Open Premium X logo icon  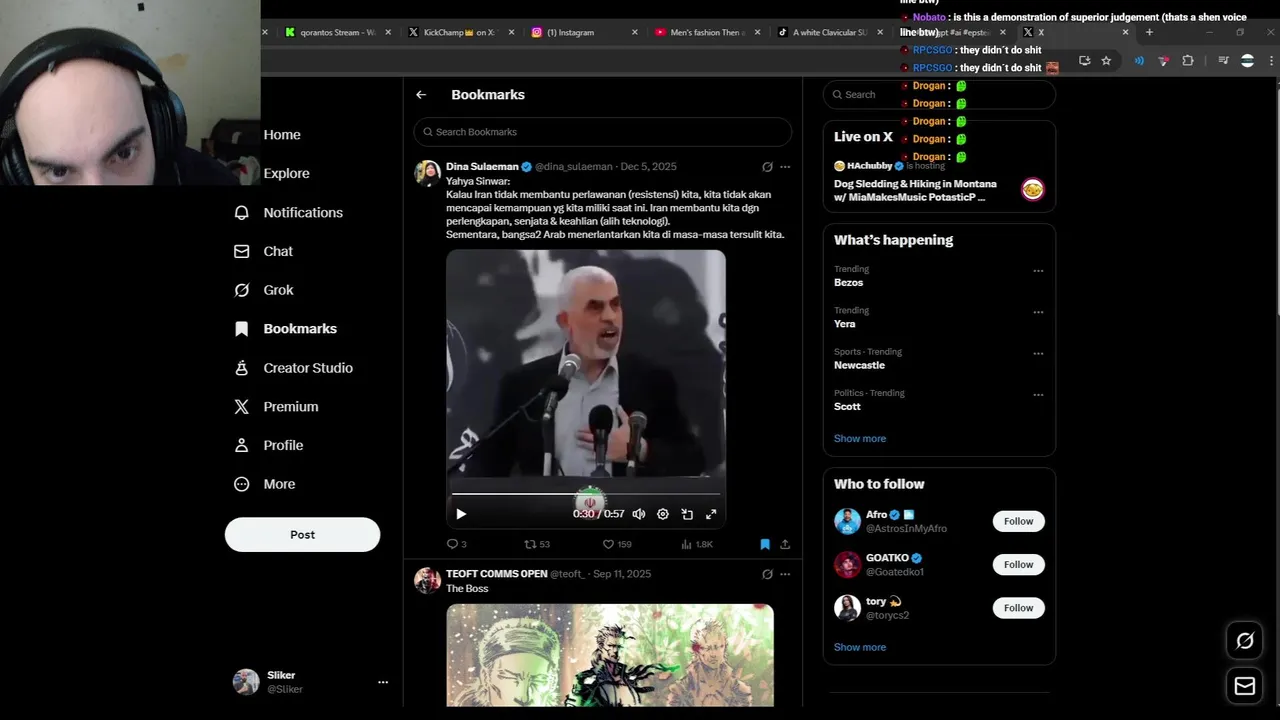pyautogui.click(x=241, y=407)
